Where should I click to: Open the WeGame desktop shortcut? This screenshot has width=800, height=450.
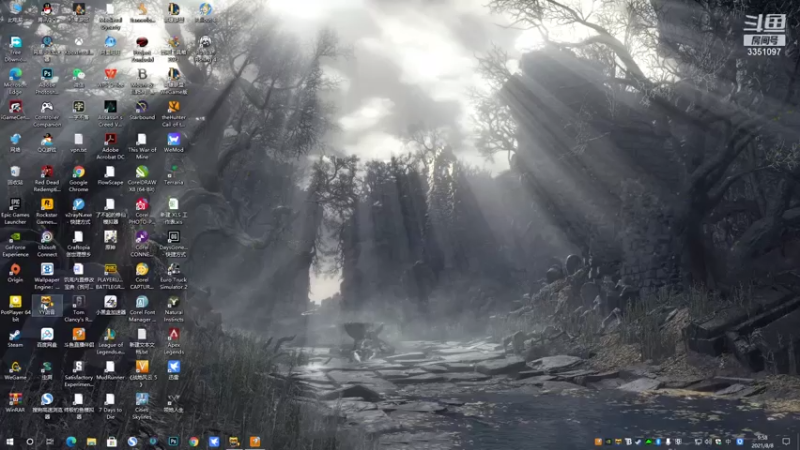click(x=15, y=370)
